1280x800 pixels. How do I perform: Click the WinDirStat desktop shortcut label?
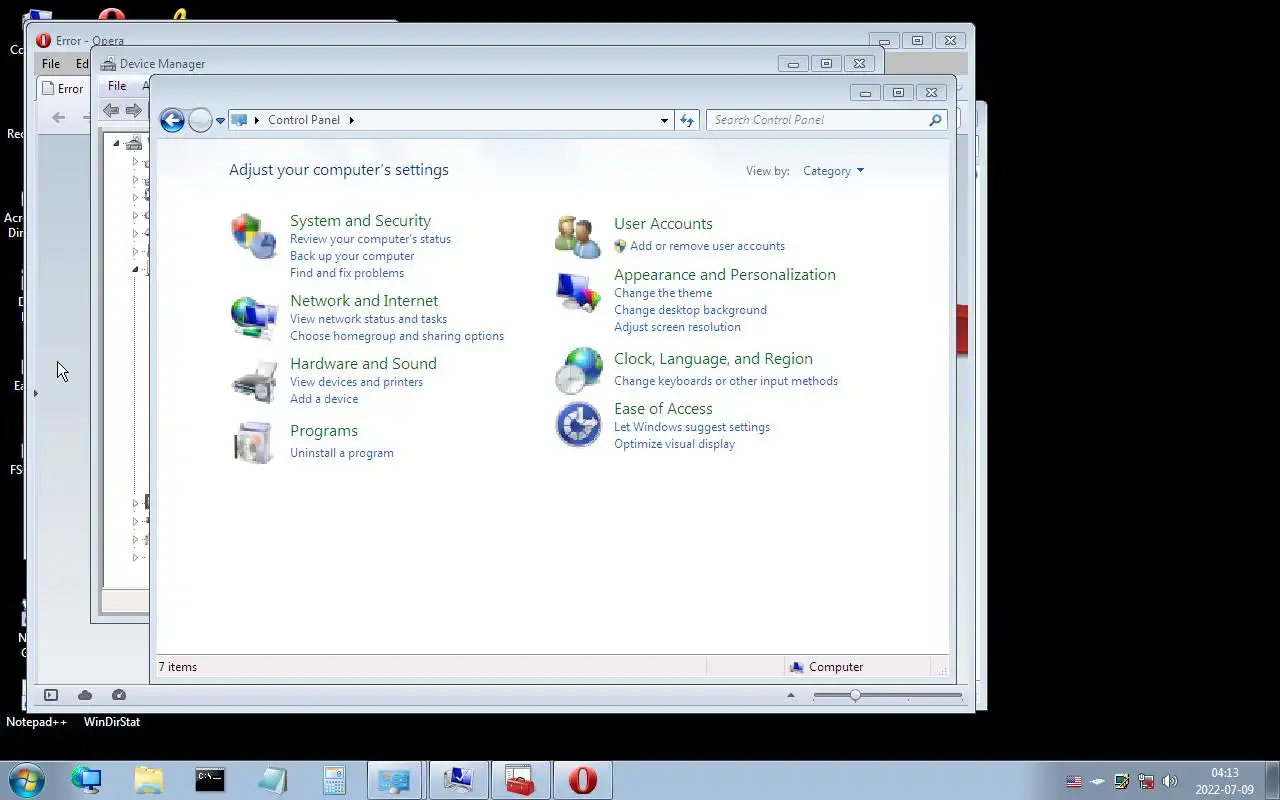click(x=112, y=722)
